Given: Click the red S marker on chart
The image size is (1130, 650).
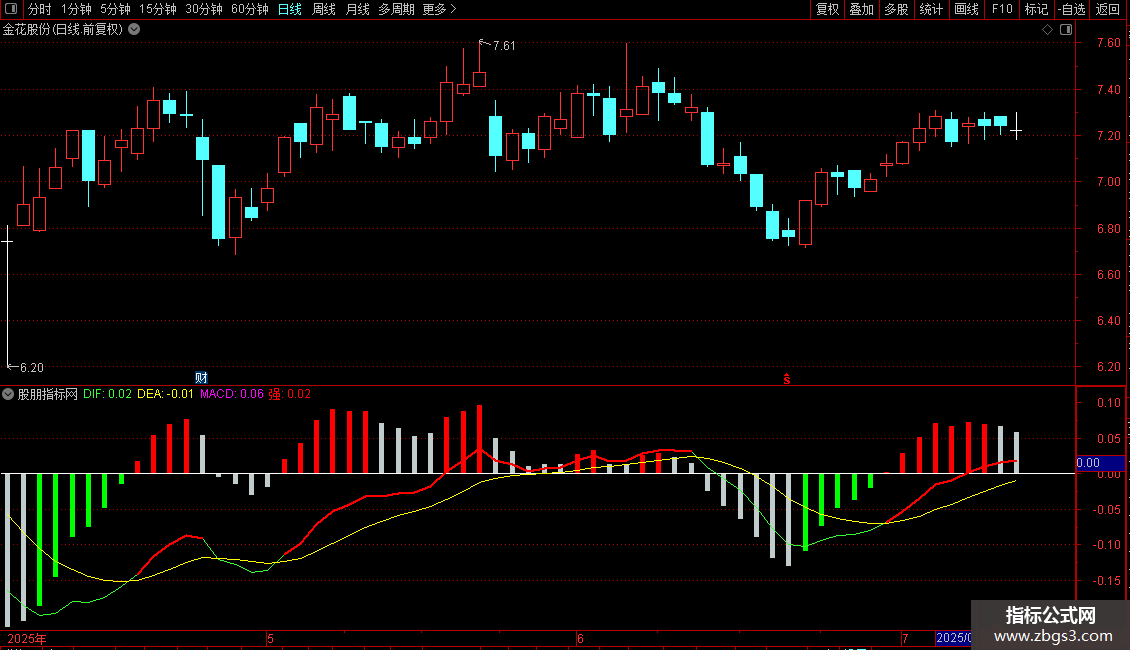Looking at the screenshot, I should pyautogui.click(x=787, y=379).
